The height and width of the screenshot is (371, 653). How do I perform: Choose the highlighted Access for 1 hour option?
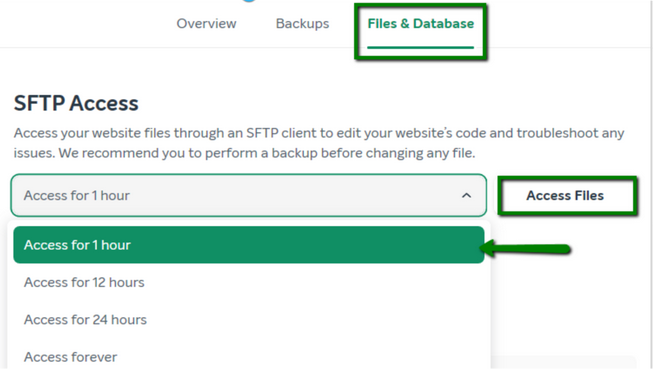(249, 245)
